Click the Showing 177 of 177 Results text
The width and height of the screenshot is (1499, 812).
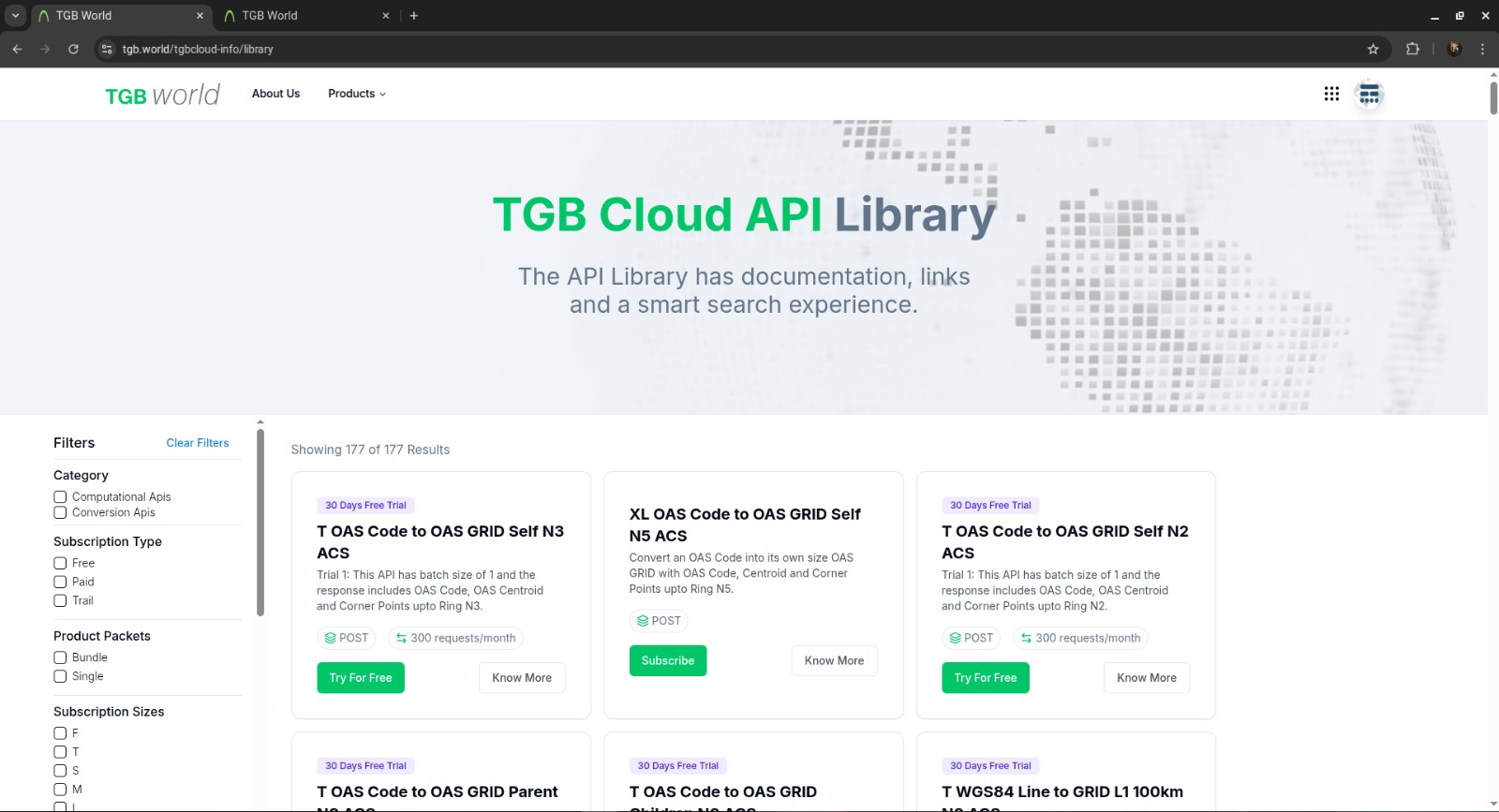pos(370,450)
